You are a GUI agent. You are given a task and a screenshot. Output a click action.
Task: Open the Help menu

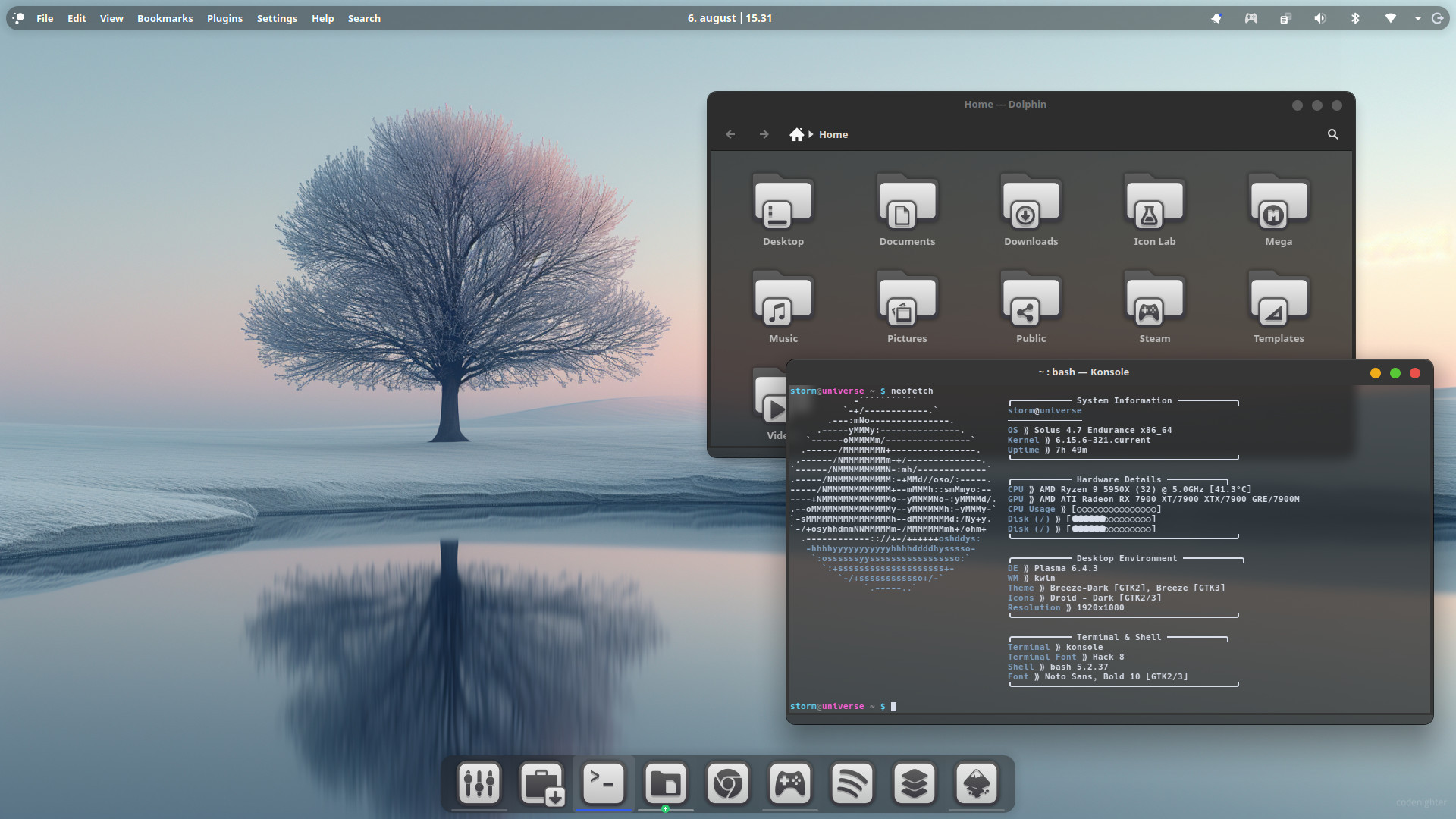click(x=322, y=18)
